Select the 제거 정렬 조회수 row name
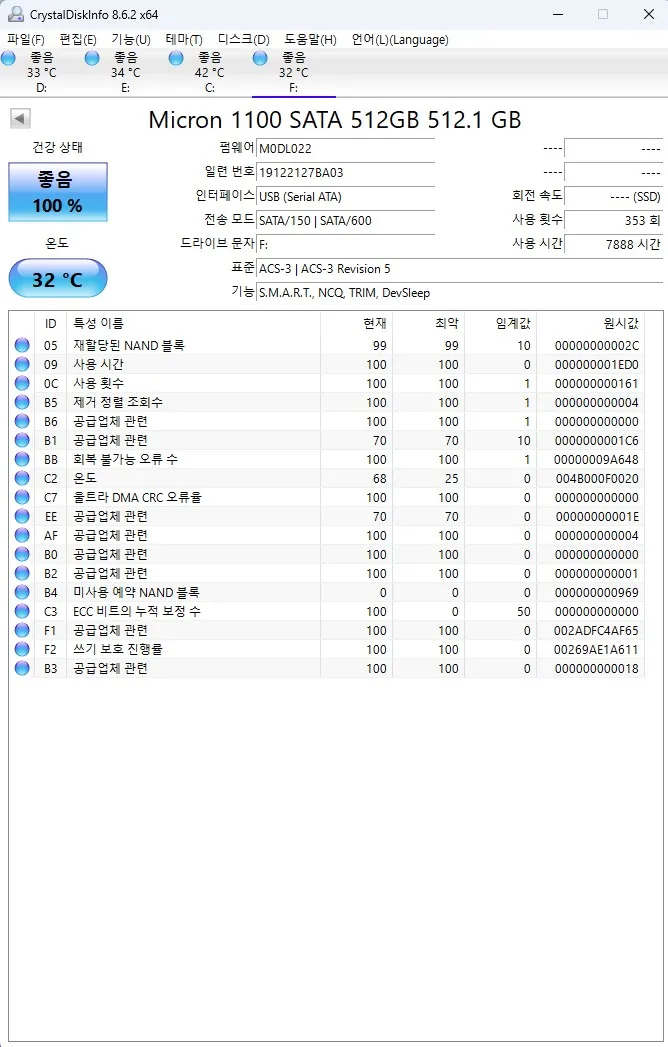Image resolution: width=668 pixels, height=1047 pixels. tap(118, 402)
